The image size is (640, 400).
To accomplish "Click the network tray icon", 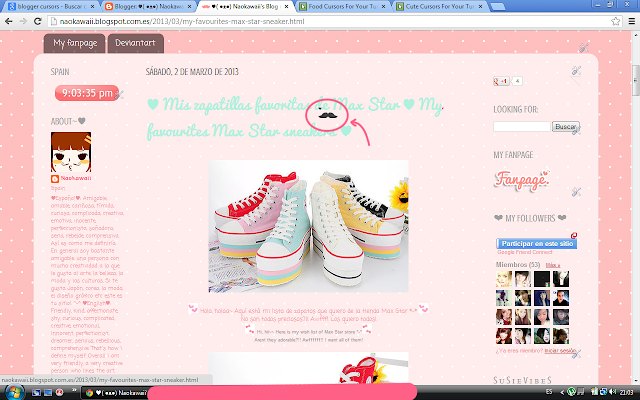I will point(603,392).
